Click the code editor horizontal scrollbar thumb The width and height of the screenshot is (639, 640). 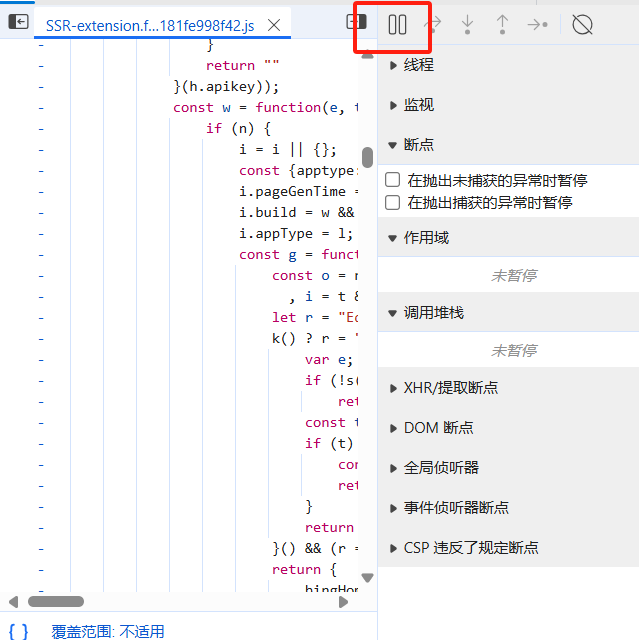click(56, 601)
